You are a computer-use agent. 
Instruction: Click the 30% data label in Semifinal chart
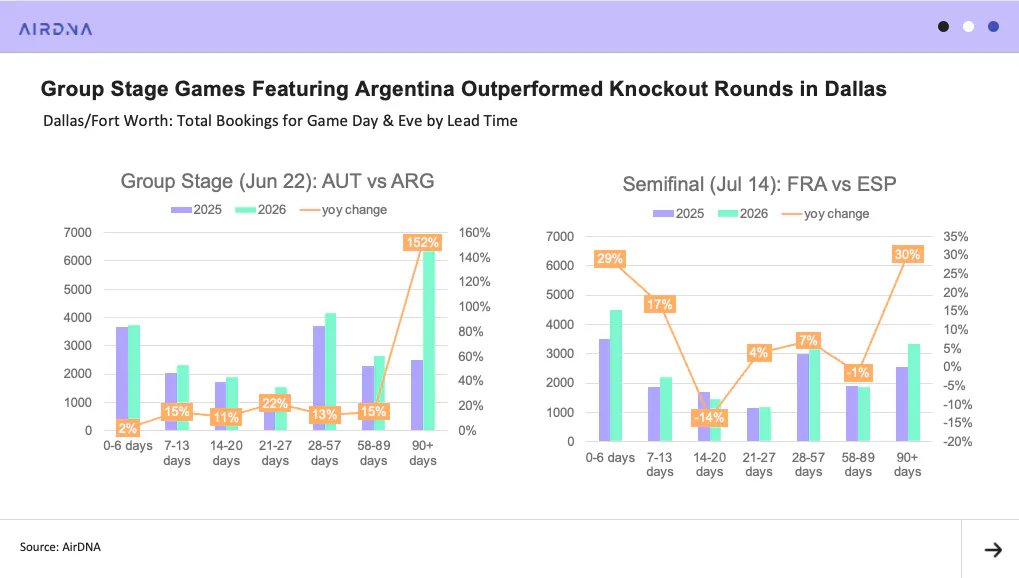click(x=907, y=254)
